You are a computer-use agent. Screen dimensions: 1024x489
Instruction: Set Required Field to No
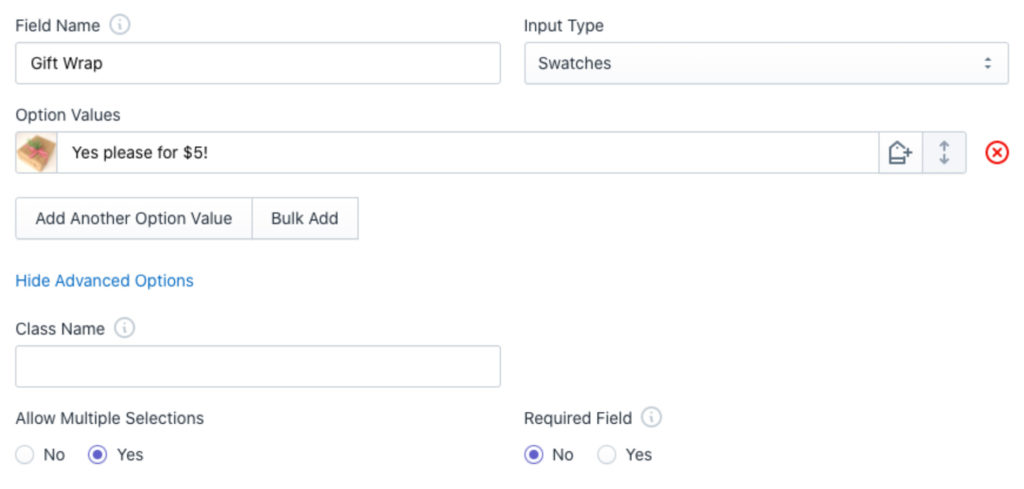click(534, 455)
